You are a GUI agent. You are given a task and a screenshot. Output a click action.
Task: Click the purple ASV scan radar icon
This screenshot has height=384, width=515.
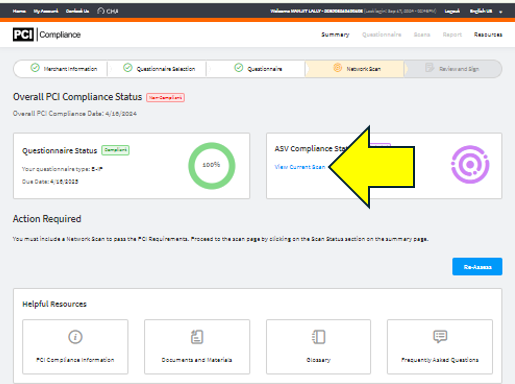point(470,164)
